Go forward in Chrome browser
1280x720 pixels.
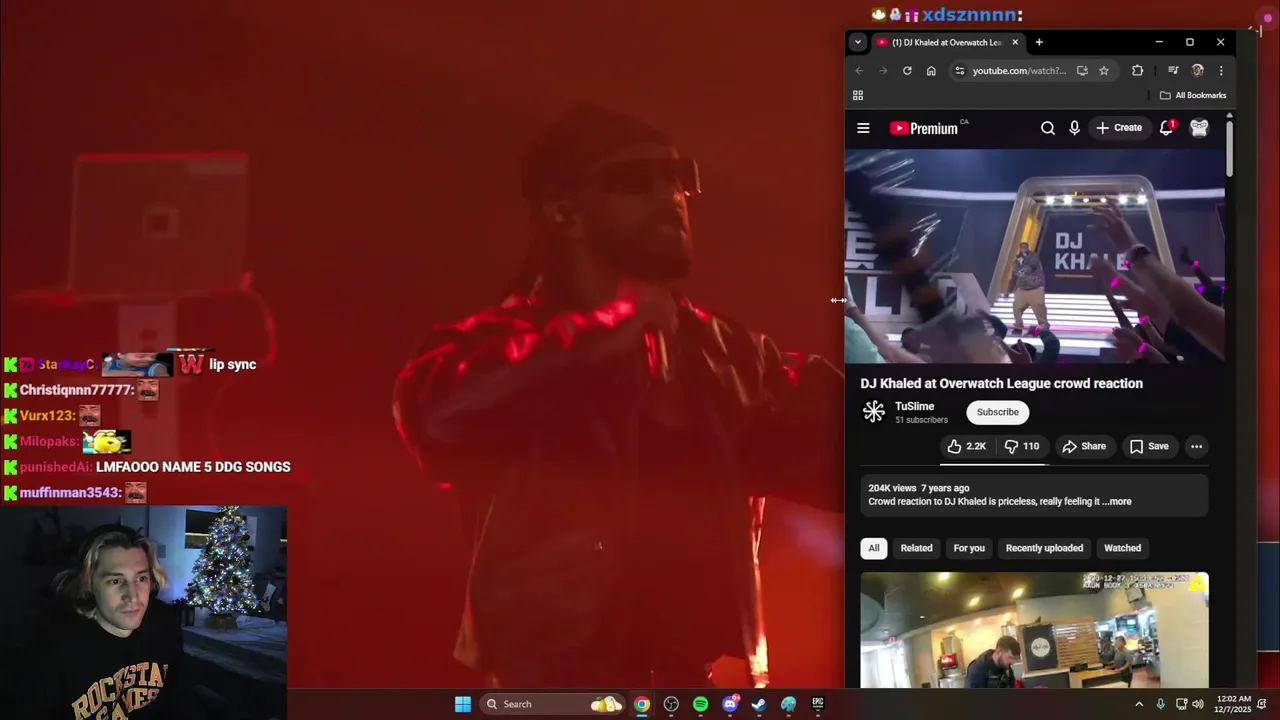(x=883, y=71)
